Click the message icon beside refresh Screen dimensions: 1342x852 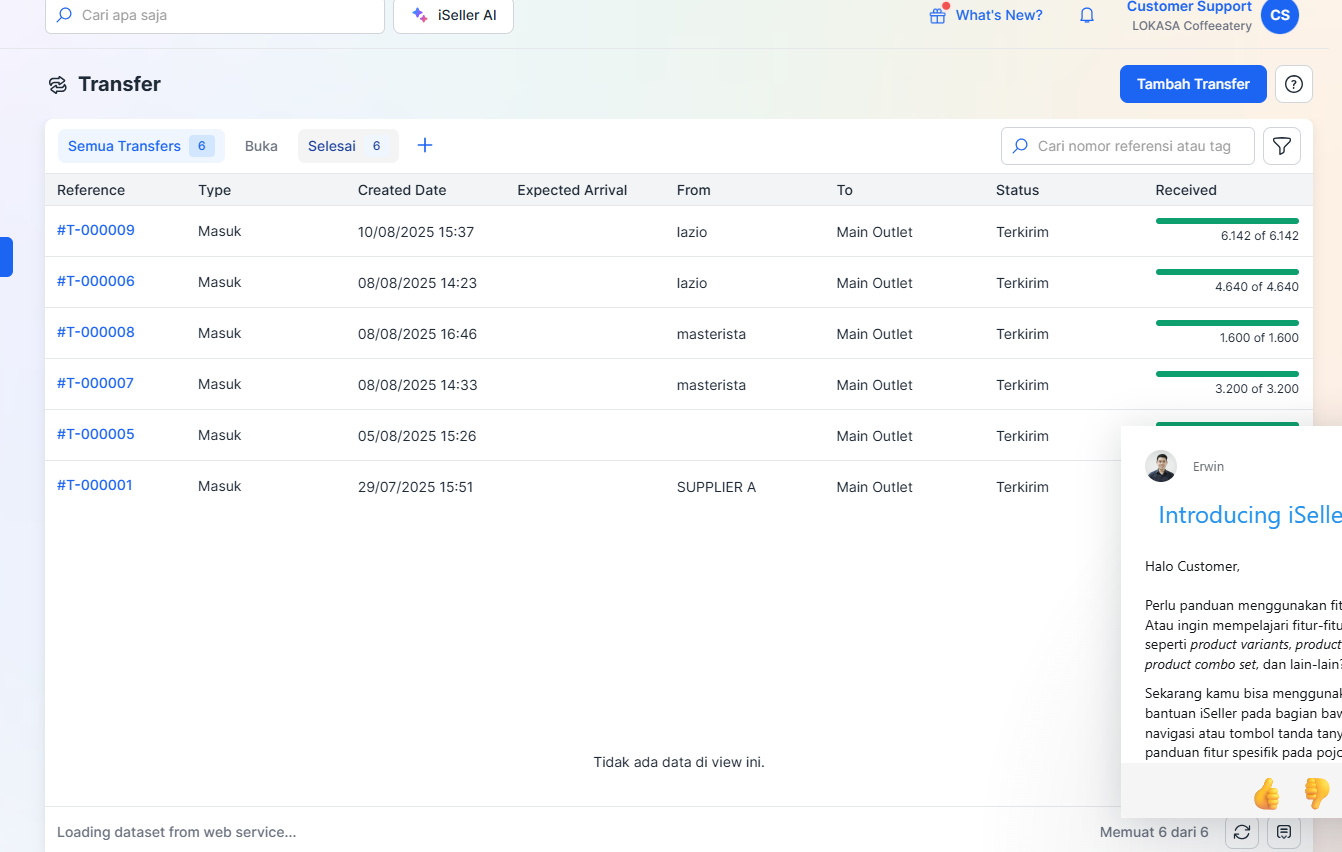click(1284, 831)
